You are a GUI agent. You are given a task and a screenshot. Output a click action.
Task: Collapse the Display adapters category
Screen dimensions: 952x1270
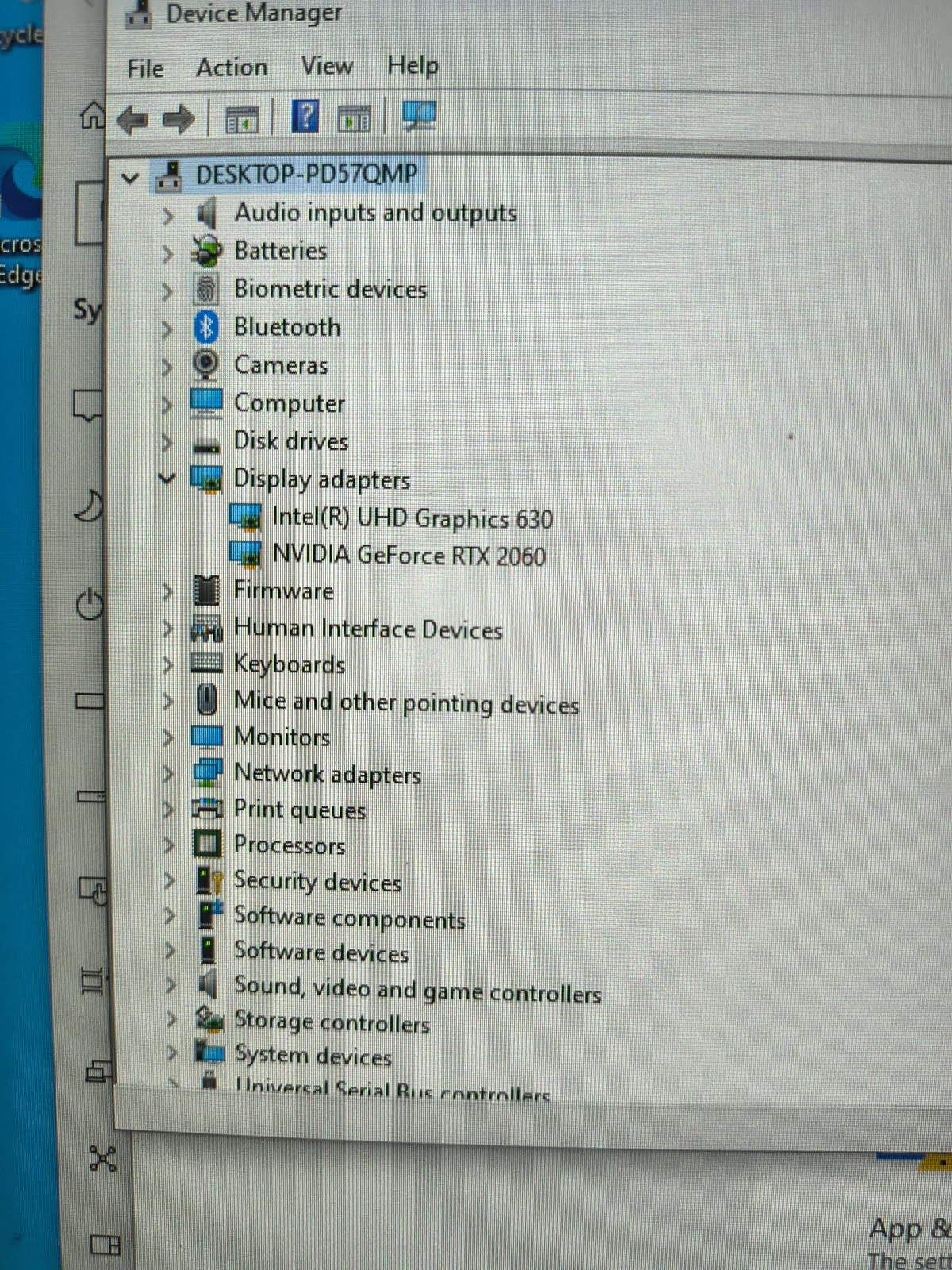[167, 479]
